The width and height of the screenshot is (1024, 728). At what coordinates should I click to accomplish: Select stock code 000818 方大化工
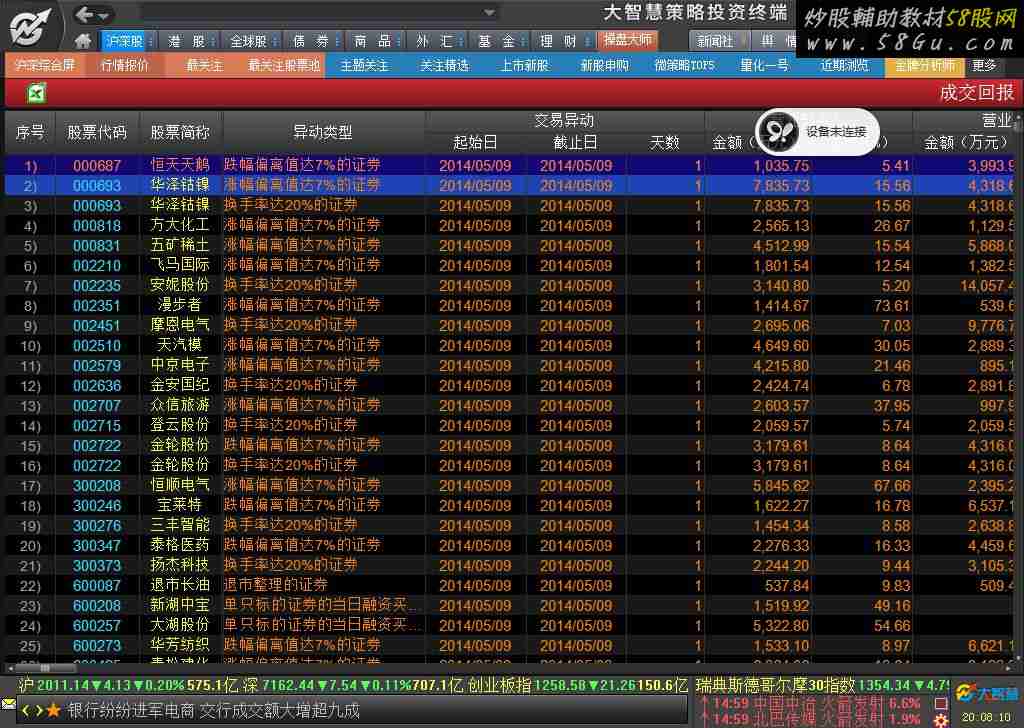click(x=509, y=225)
